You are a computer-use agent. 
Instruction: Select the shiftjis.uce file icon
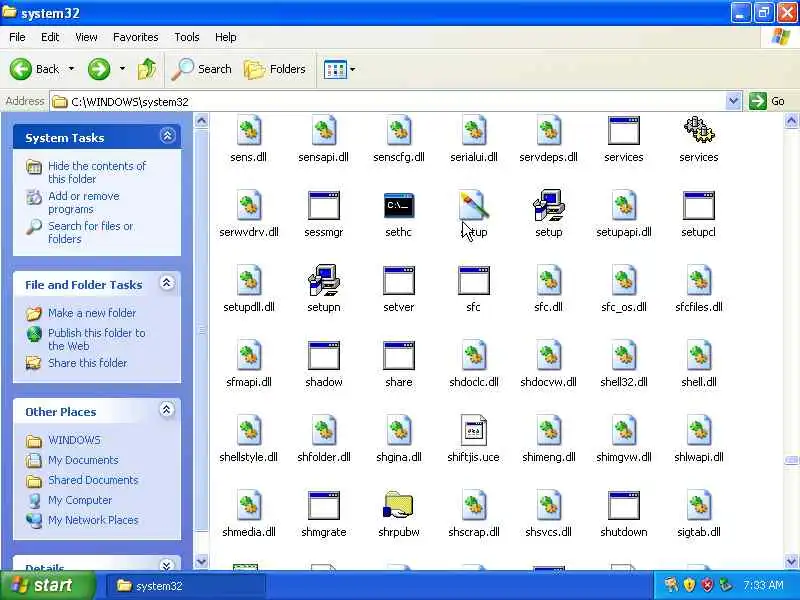pos(473,430)
